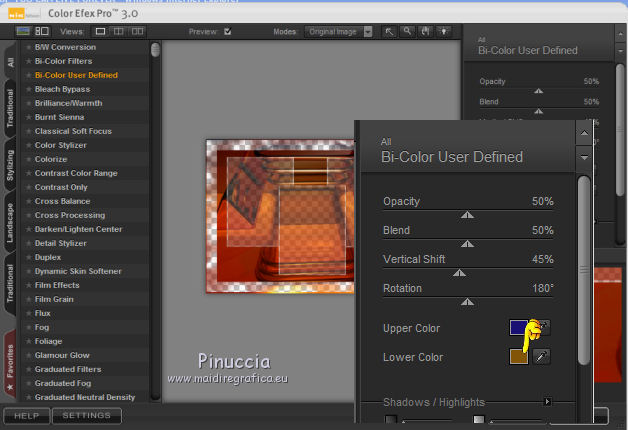Switch to side-by-side preview view
628x430 pixels.
[139, 31]
